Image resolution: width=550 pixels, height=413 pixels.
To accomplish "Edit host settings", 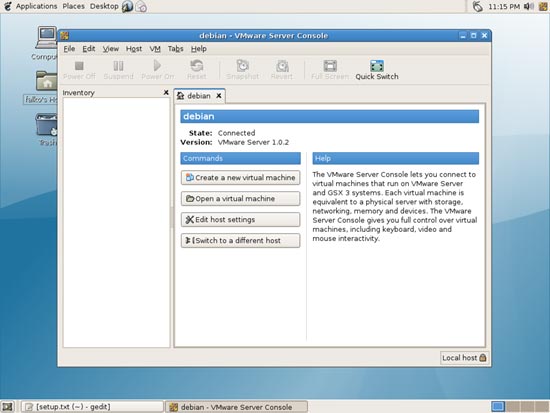I will click(241, 220).
